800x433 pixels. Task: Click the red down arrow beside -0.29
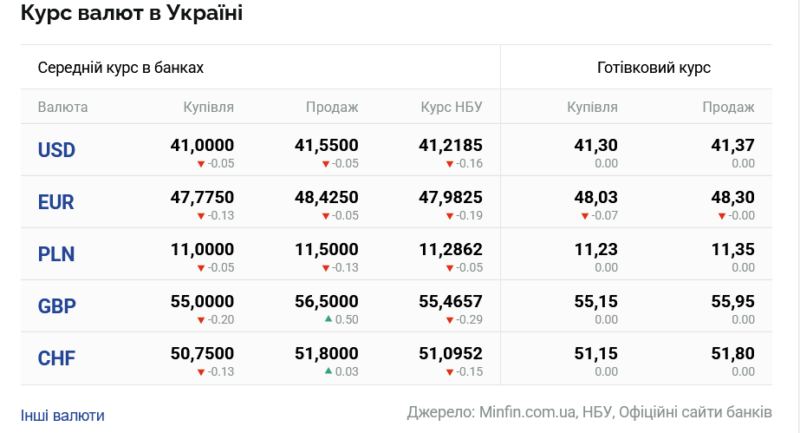[449, 319]
